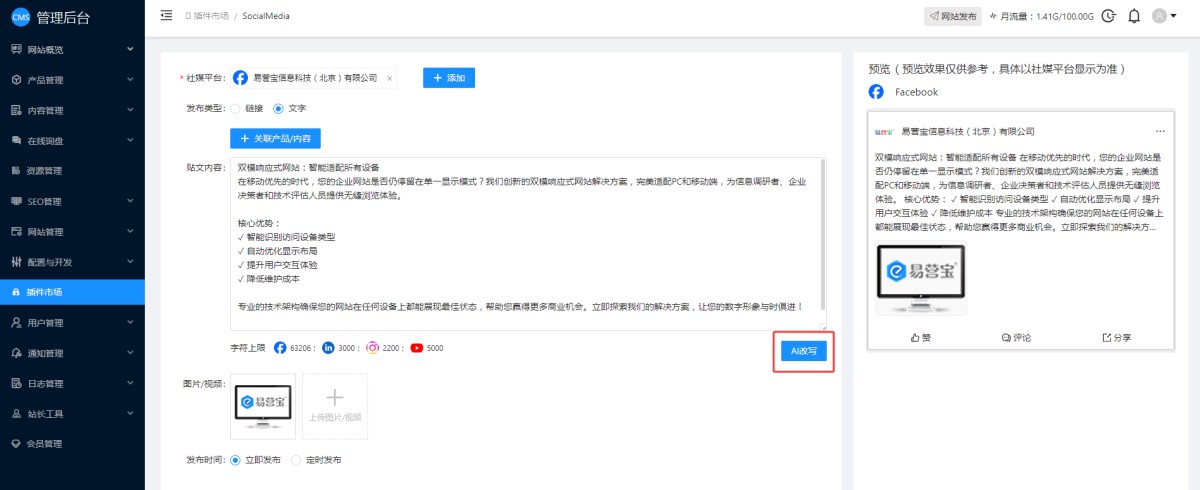Click 上传图片/视频 upload box
The image size is (1200, 490).
coord(335,406)
